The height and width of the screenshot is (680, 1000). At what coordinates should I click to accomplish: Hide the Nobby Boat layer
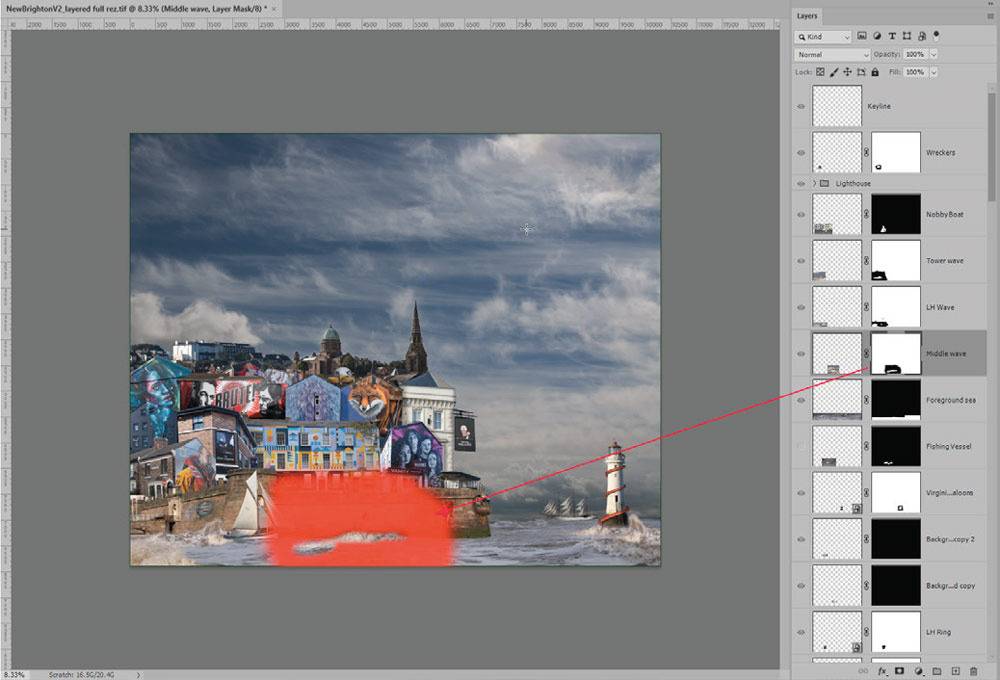[801, 214]
